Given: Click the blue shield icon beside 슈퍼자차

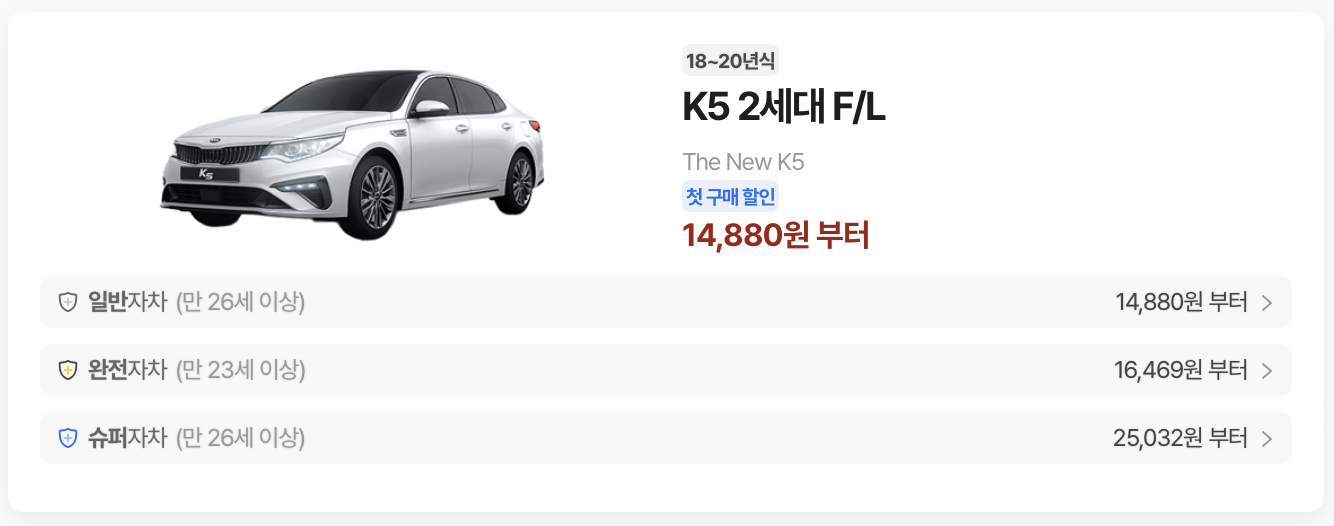Looking at the screenshot, I should click(68, 438).
